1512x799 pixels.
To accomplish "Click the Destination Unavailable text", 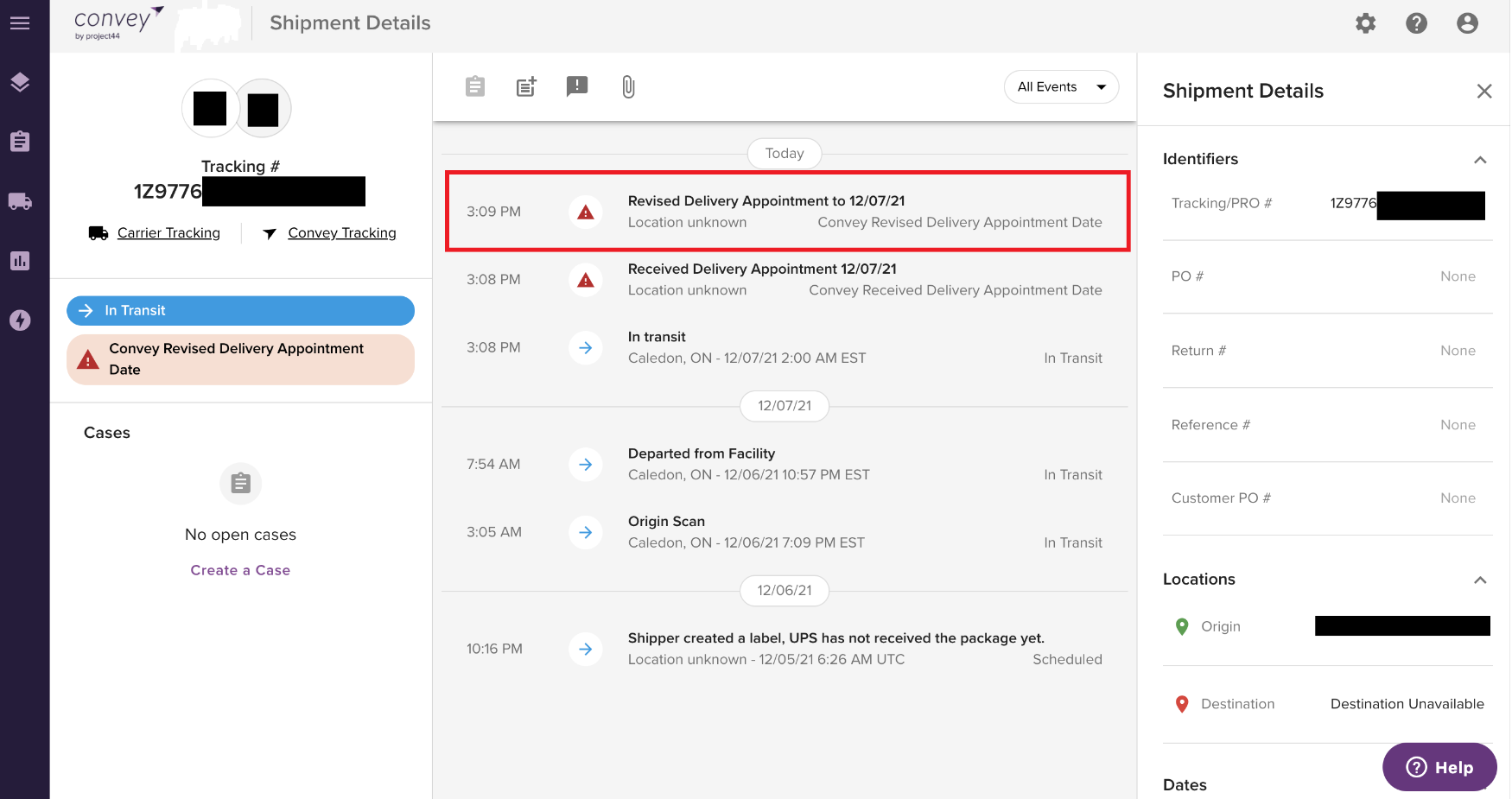I will [1407, 704].
